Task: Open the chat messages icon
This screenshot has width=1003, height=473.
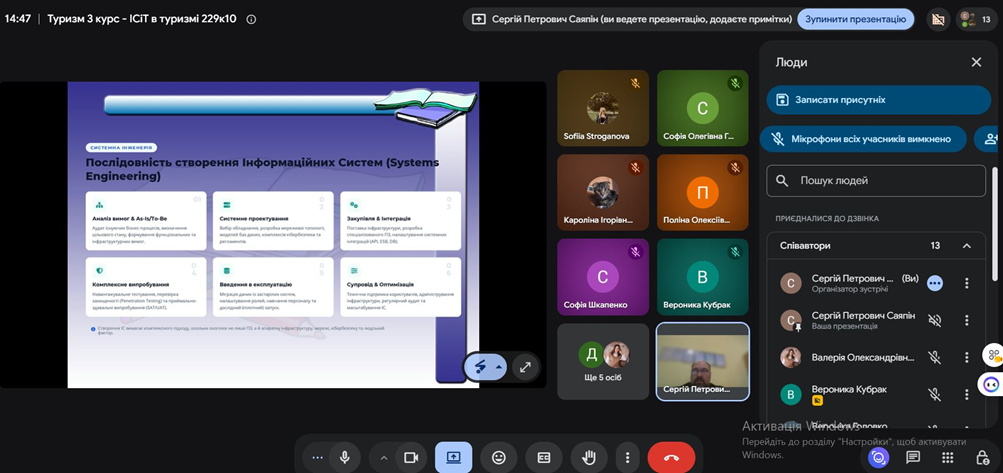Action: click(913, 457)
